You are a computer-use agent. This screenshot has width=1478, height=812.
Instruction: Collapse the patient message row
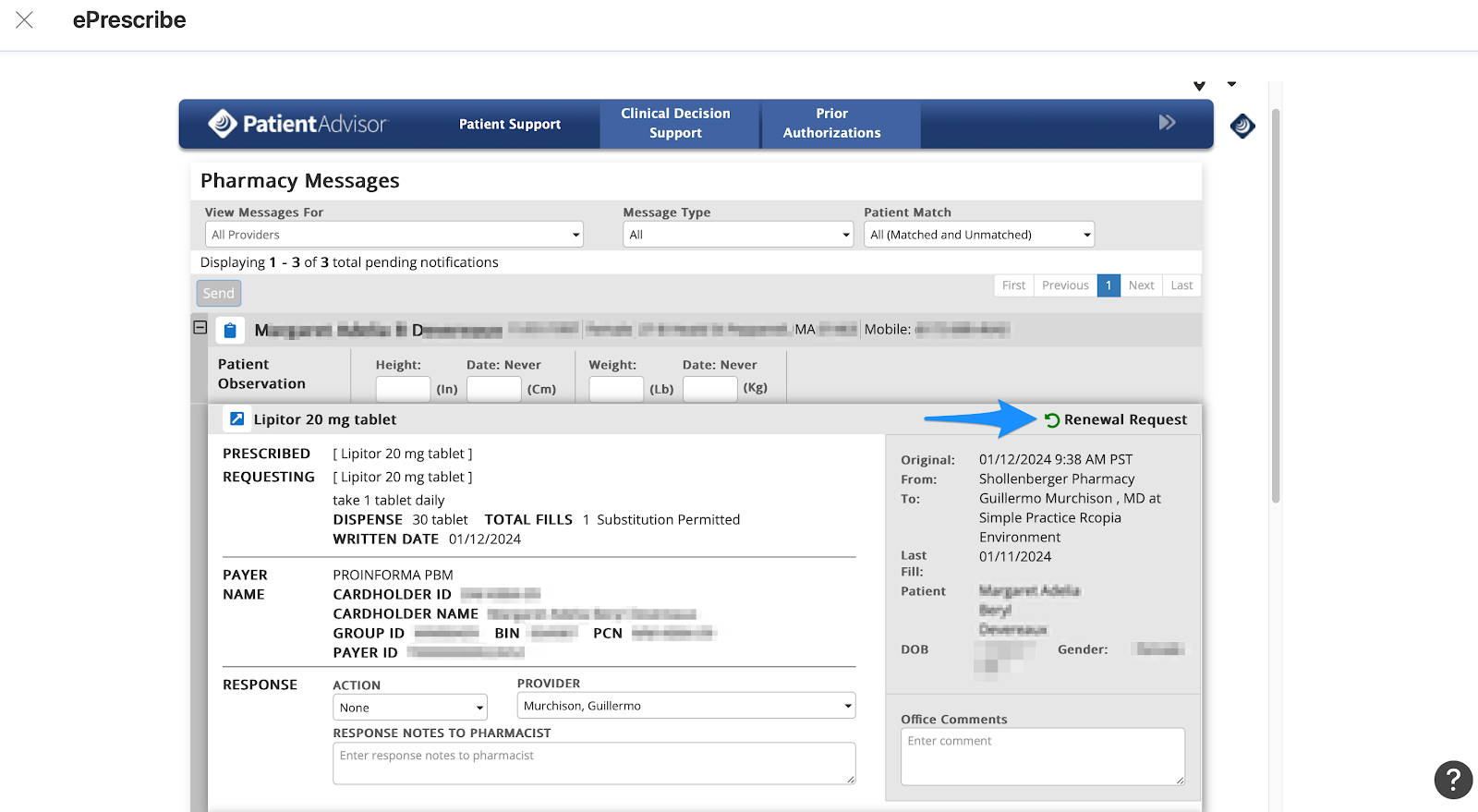pyautogui.click(x=200, y=327)
